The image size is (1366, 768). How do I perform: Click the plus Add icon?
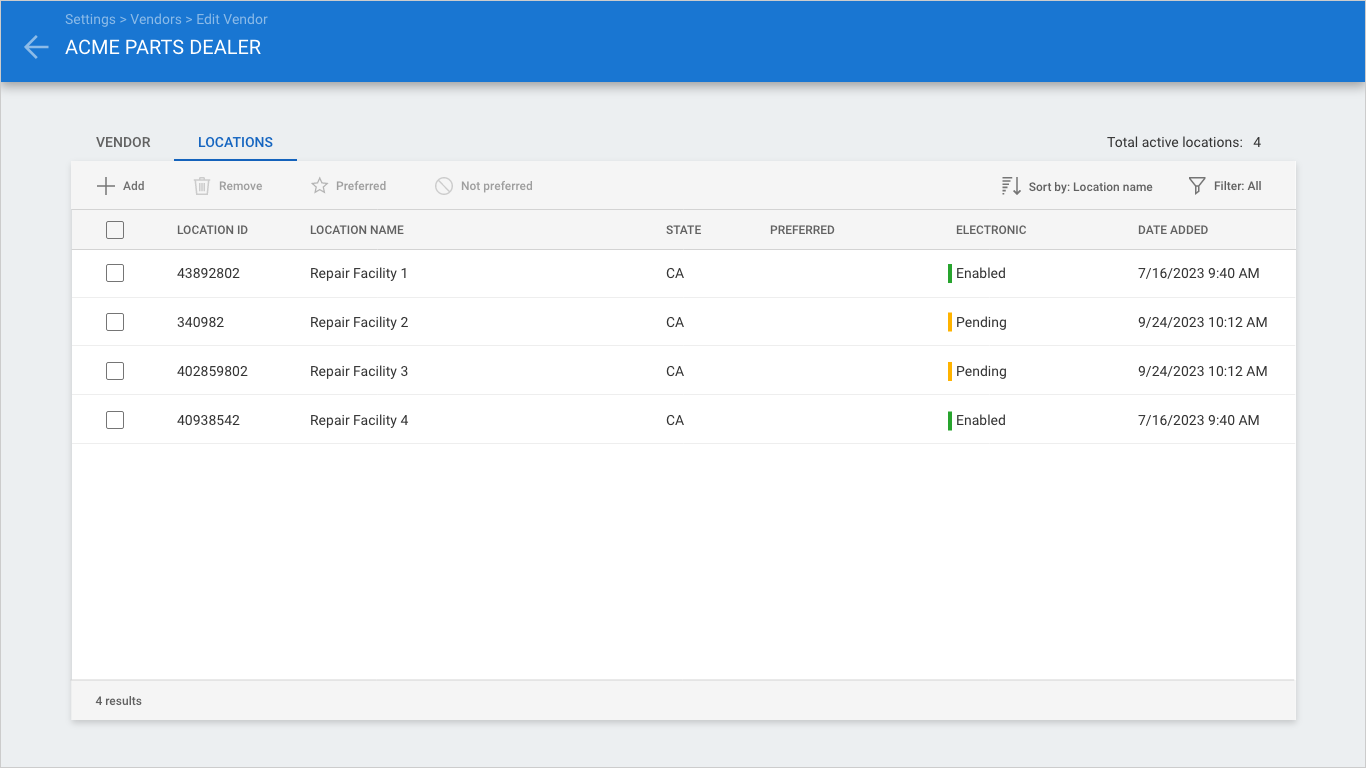point(106,186)
